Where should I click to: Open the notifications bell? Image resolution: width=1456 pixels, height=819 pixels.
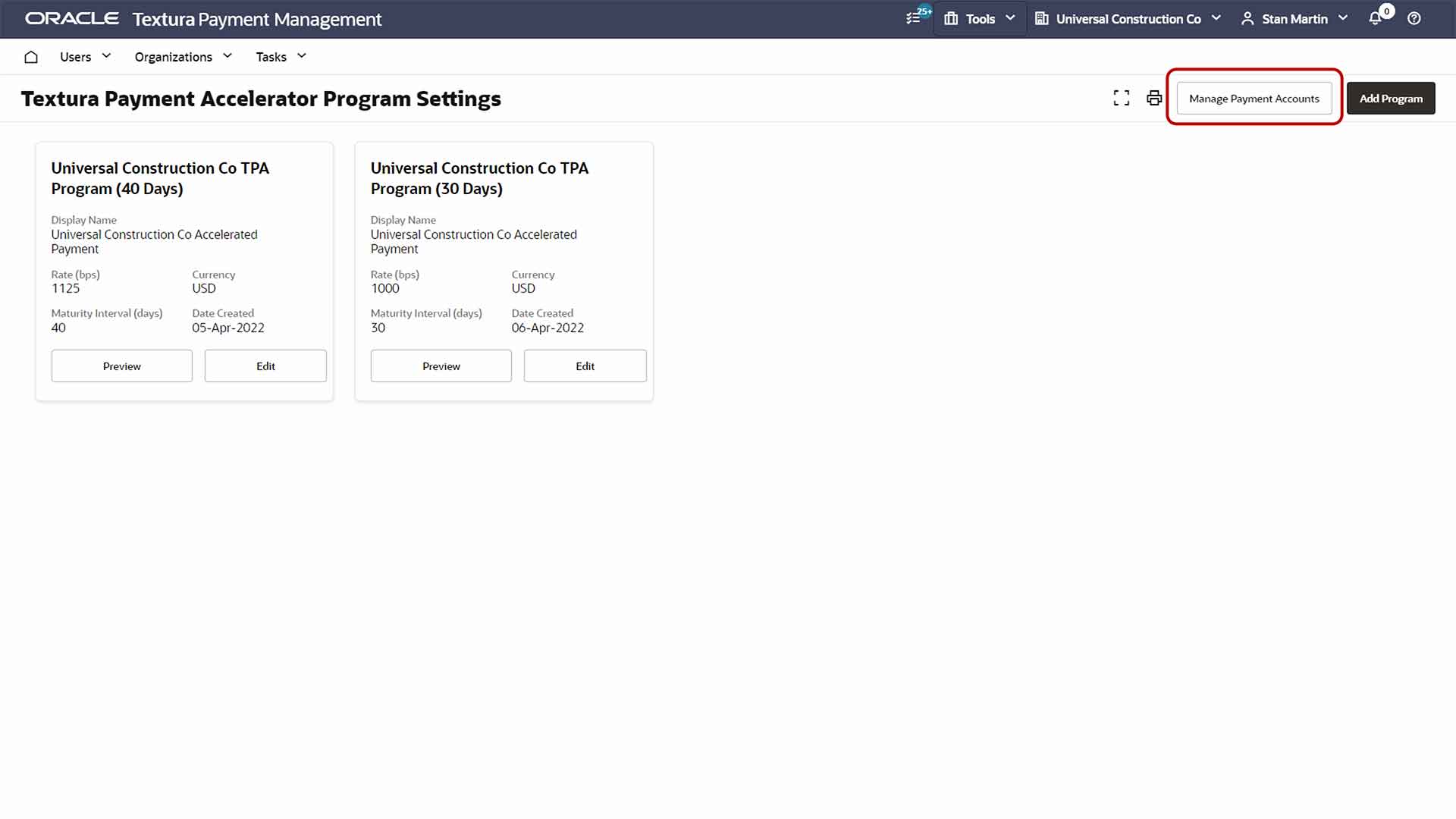[1376, 18]
